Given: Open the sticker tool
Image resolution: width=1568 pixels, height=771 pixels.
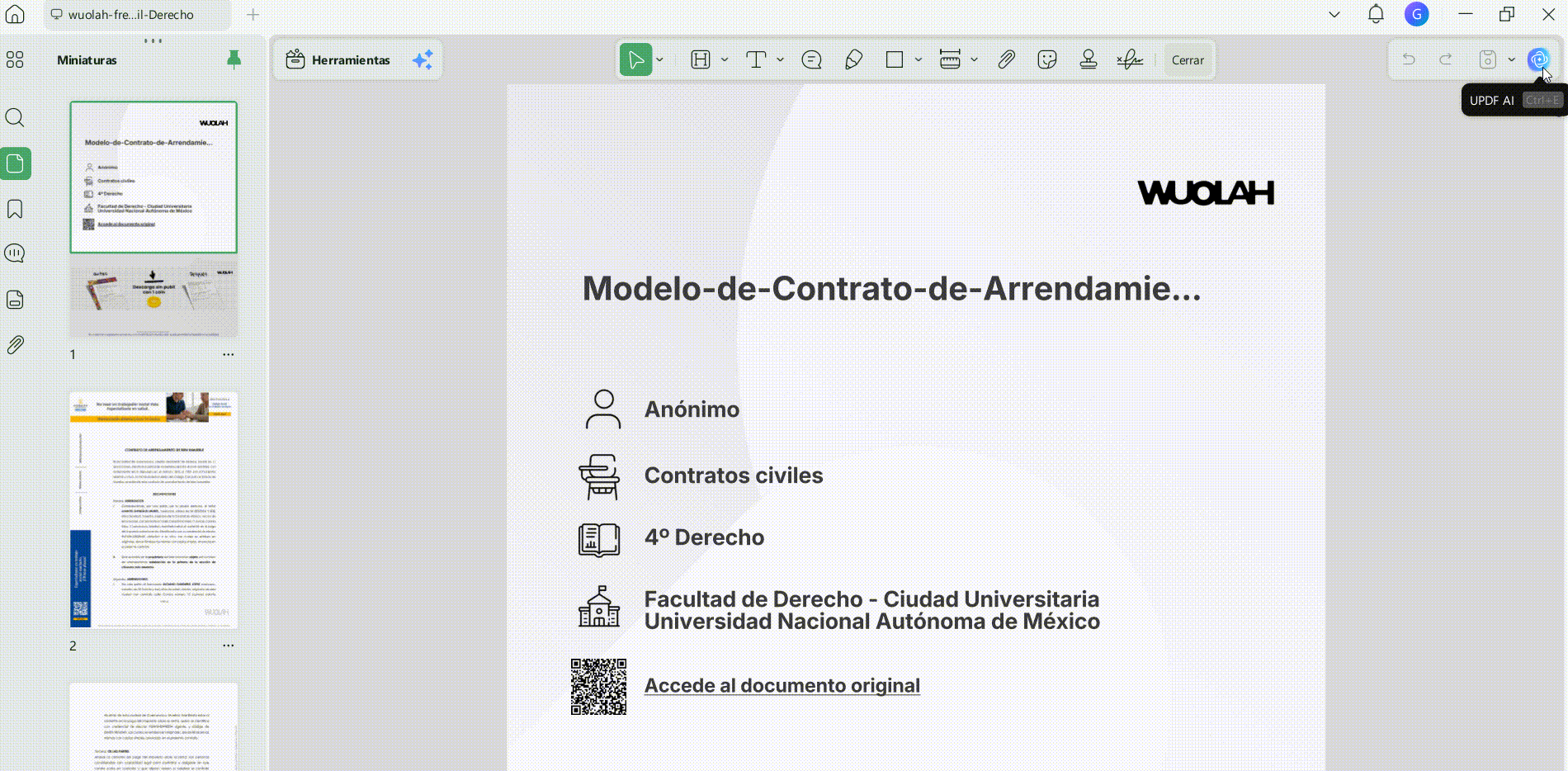Looking at the screenshot, I should (x=1047, y=59).
